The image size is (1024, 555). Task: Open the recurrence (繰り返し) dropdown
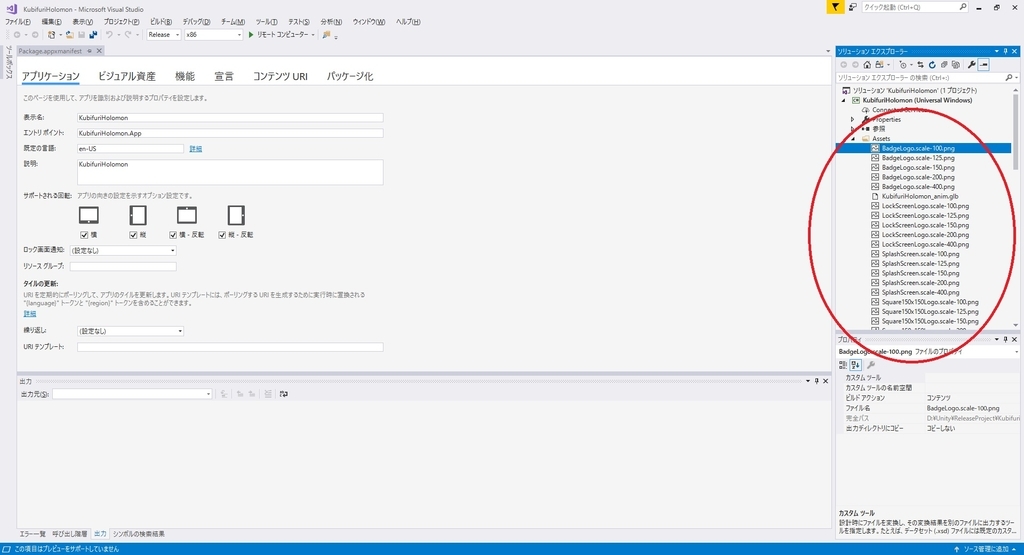[x=130, y=331]
